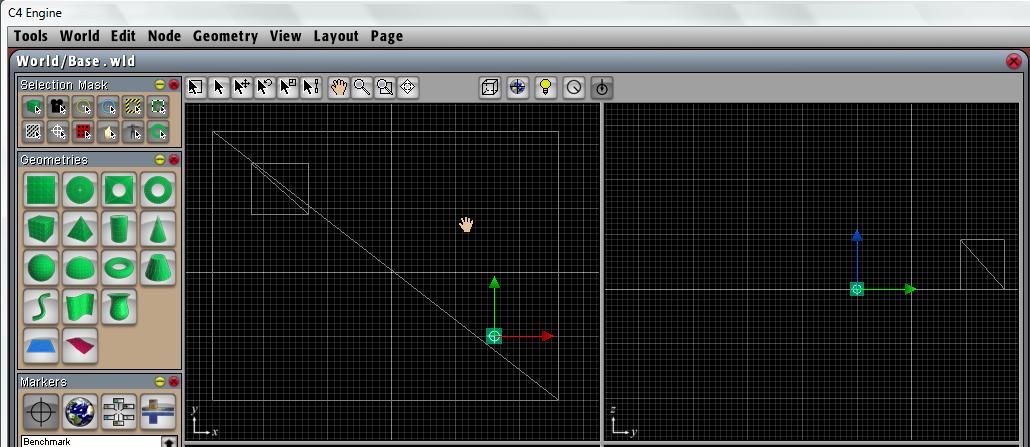Choose the sphere geometry icon
Screen dimensions: 1030x447
point(41,267)
